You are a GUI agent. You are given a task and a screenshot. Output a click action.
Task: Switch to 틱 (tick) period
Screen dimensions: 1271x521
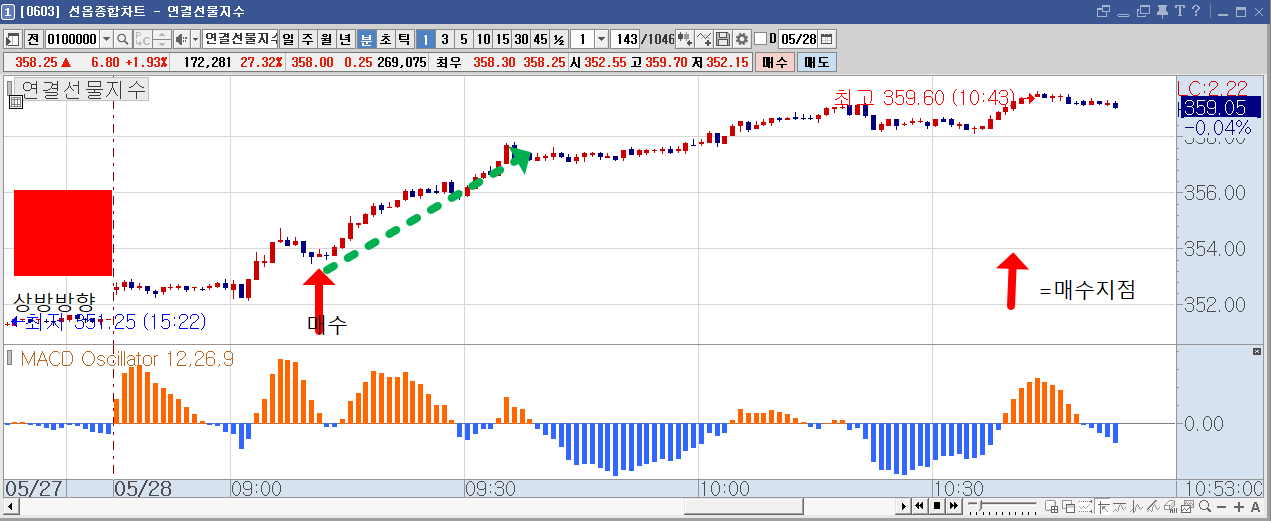click(404, 39)
